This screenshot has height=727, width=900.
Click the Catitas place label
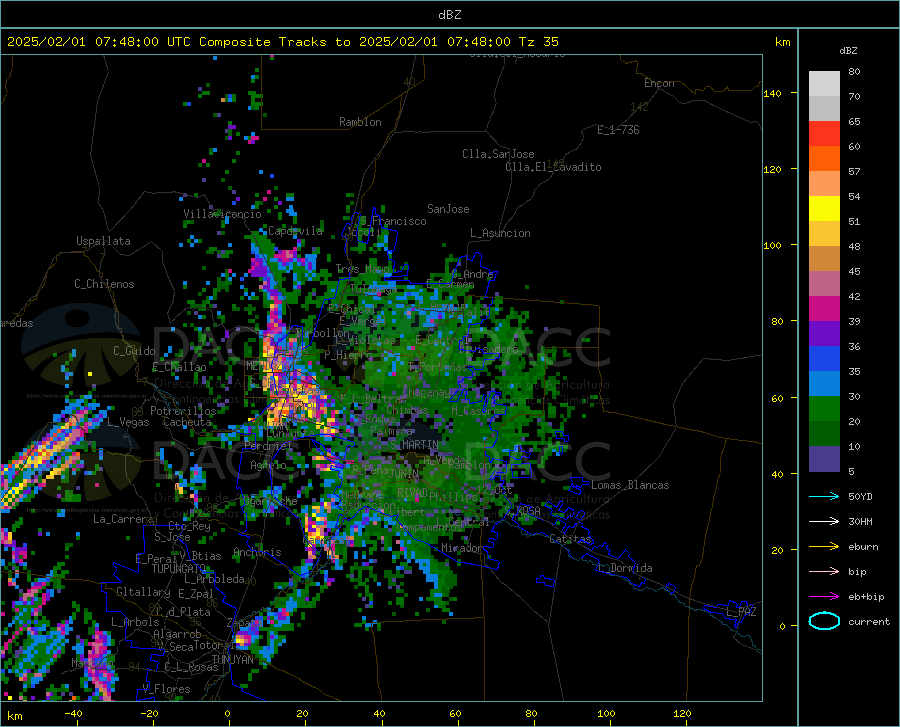pos(570,538)
